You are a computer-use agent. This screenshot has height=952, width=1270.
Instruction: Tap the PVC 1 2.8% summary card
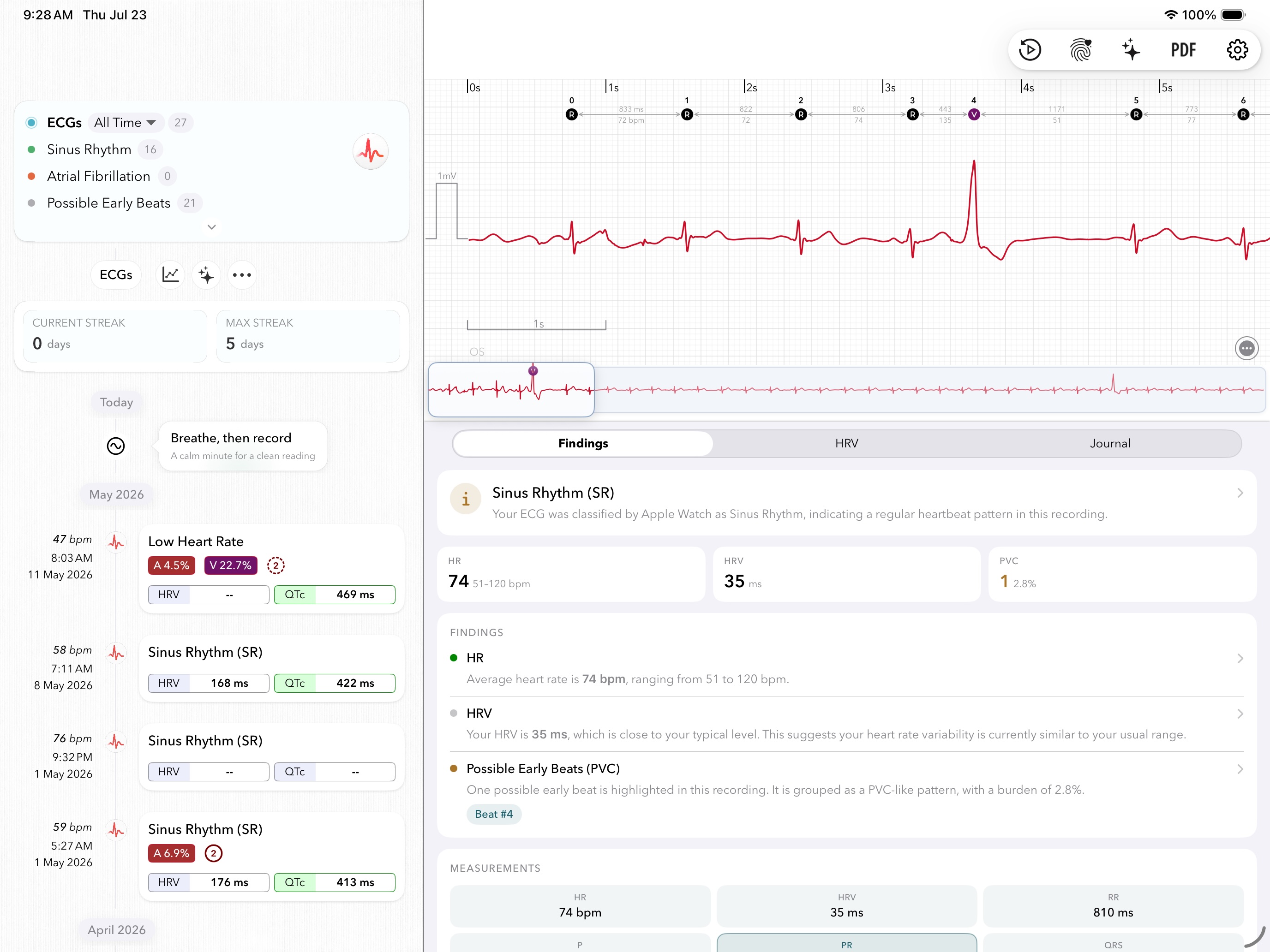coord(1122,574)
